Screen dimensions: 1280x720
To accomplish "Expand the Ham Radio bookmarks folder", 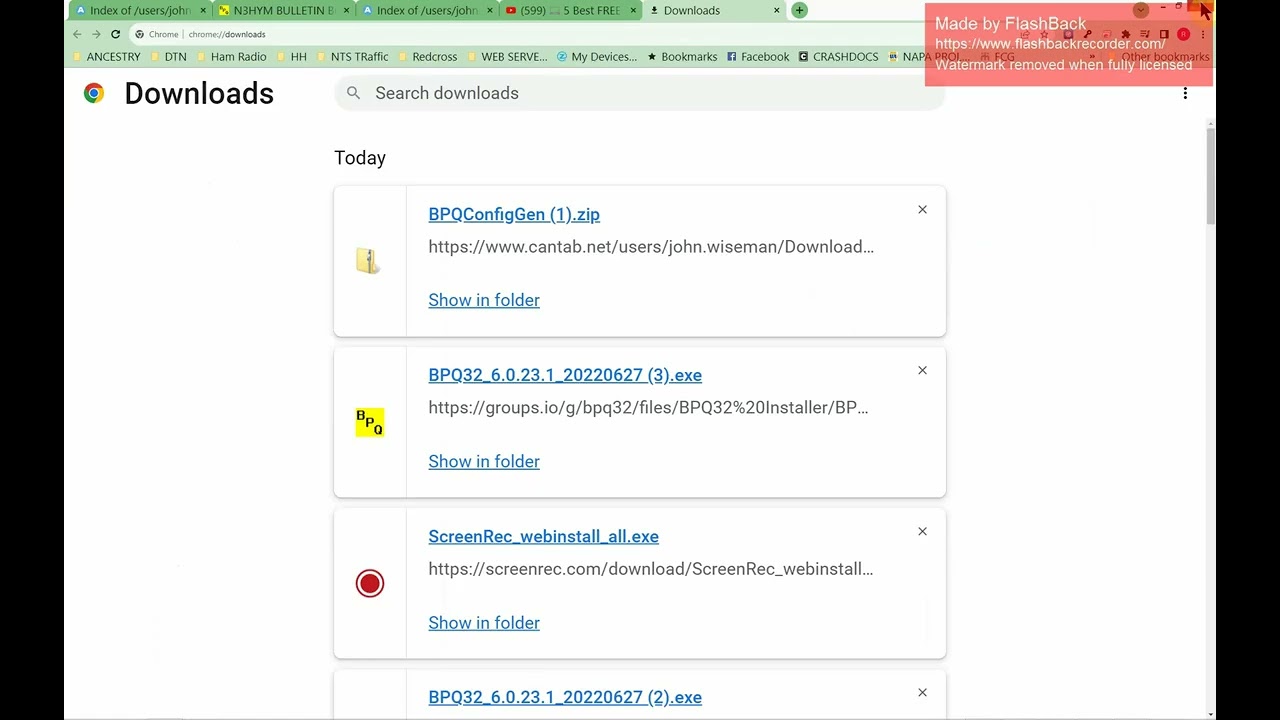I will 231,57.
